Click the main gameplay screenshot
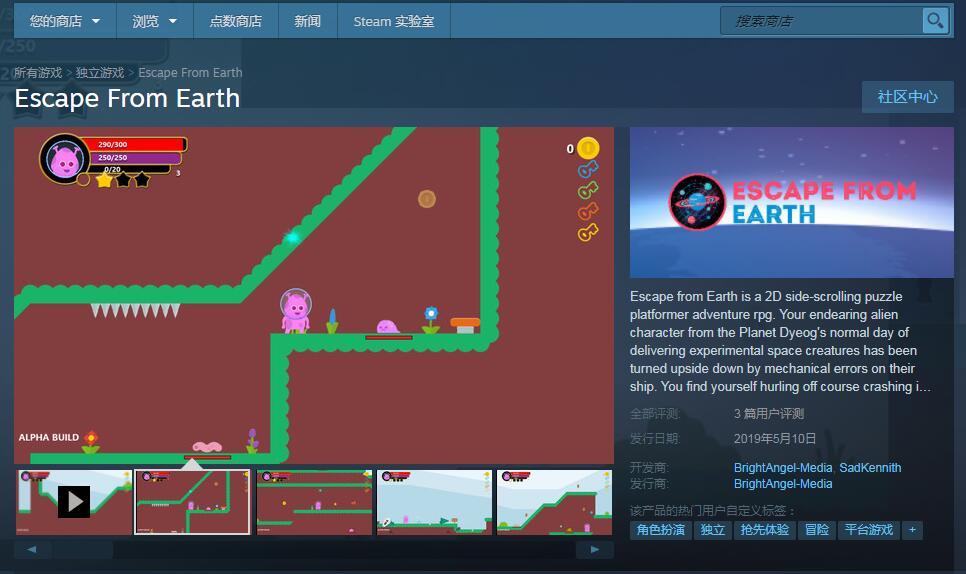966x574 pixels. (x=314, y=295)
